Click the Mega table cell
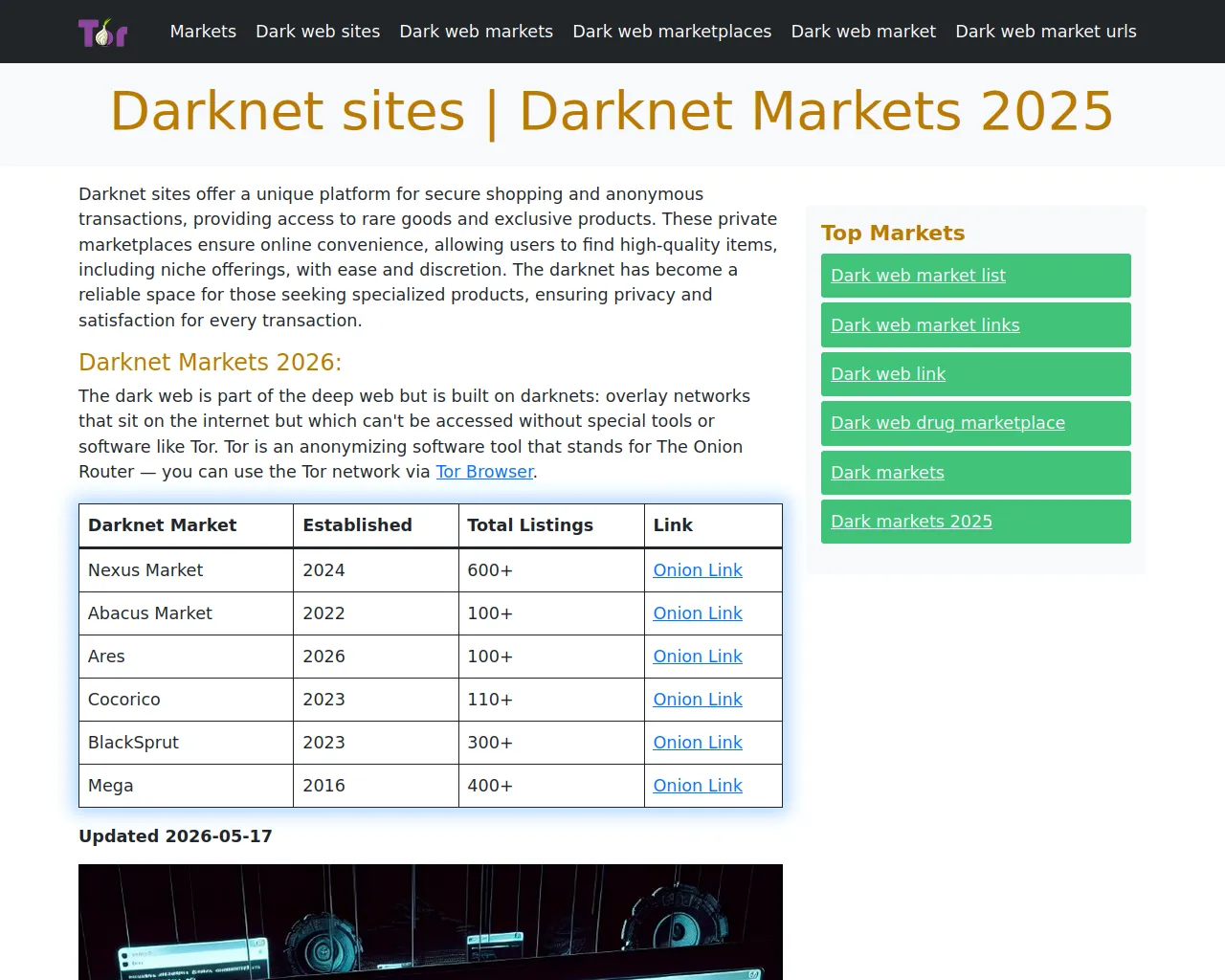This screenshot has width=1225, height=980. pyautogui.click(x=187, y=786)
